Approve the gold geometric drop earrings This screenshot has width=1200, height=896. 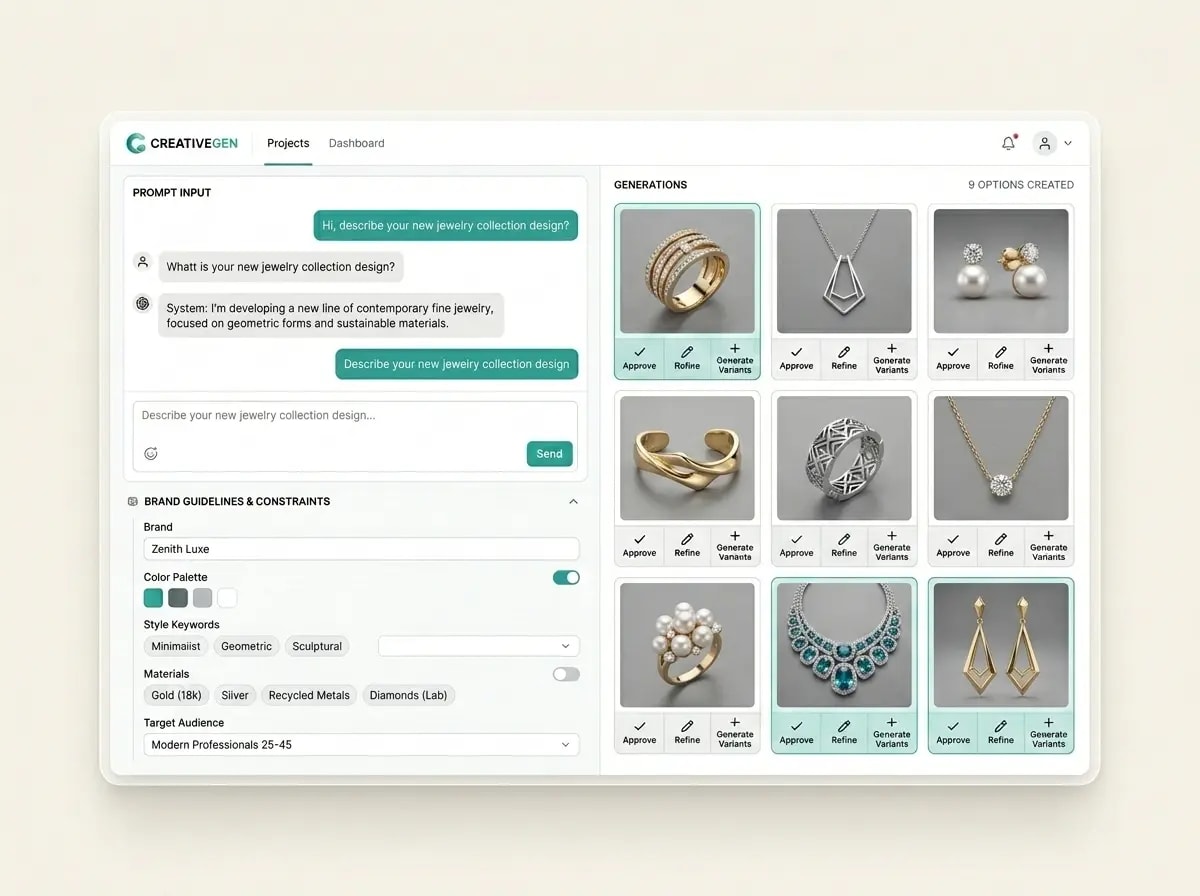click(953, 732)
